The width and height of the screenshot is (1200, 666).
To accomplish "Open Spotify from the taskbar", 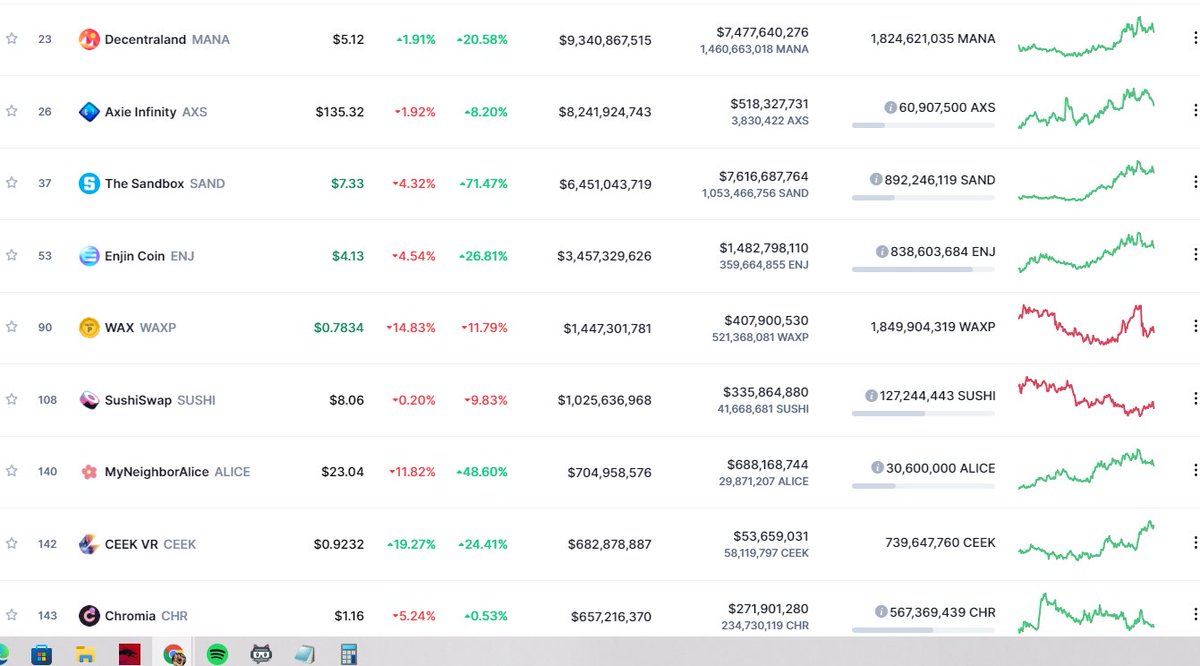I will click(x=218, y=655).
